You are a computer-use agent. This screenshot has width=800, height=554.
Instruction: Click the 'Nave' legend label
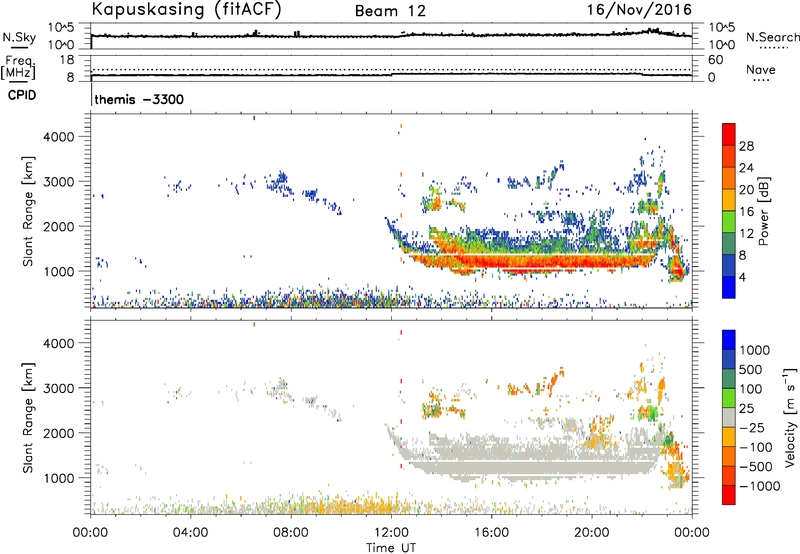[x=761, y=69]
